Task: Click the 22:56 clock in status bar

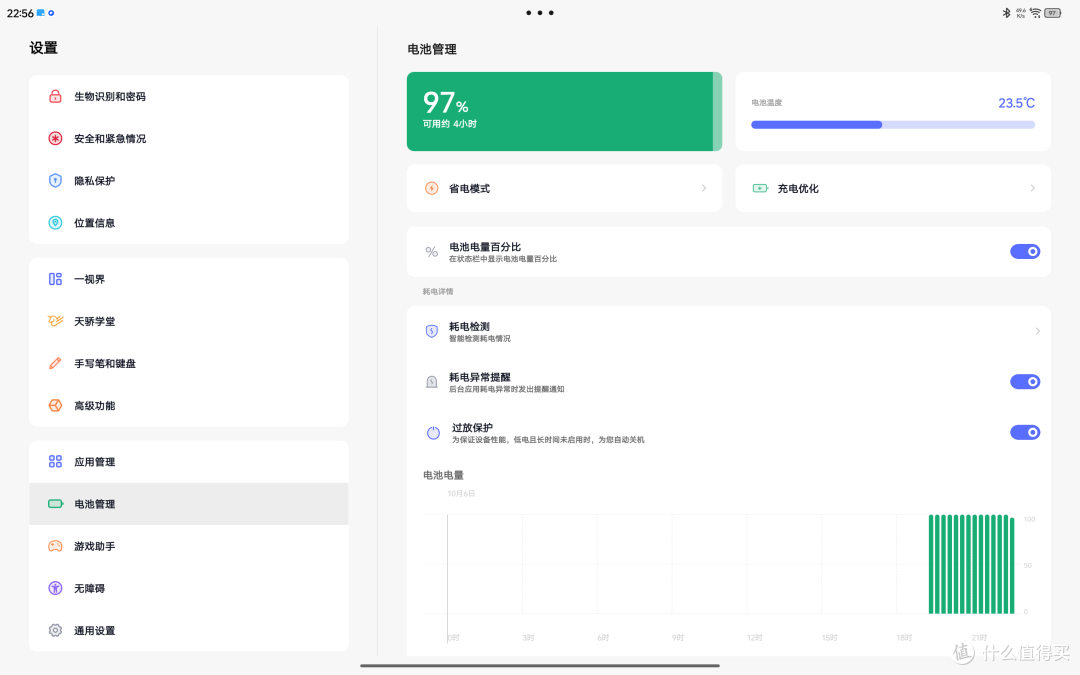Action: point(20,13)
